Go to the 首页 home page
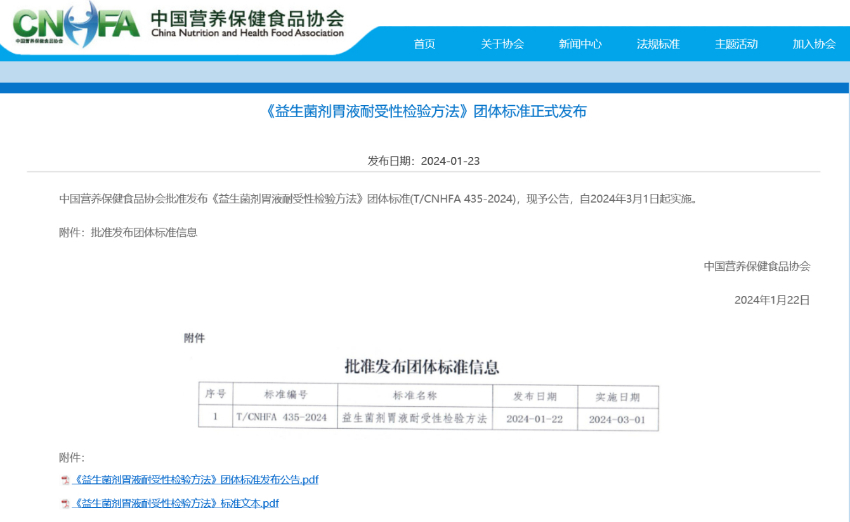Screen dimensions: 850x522 (424, 44)
